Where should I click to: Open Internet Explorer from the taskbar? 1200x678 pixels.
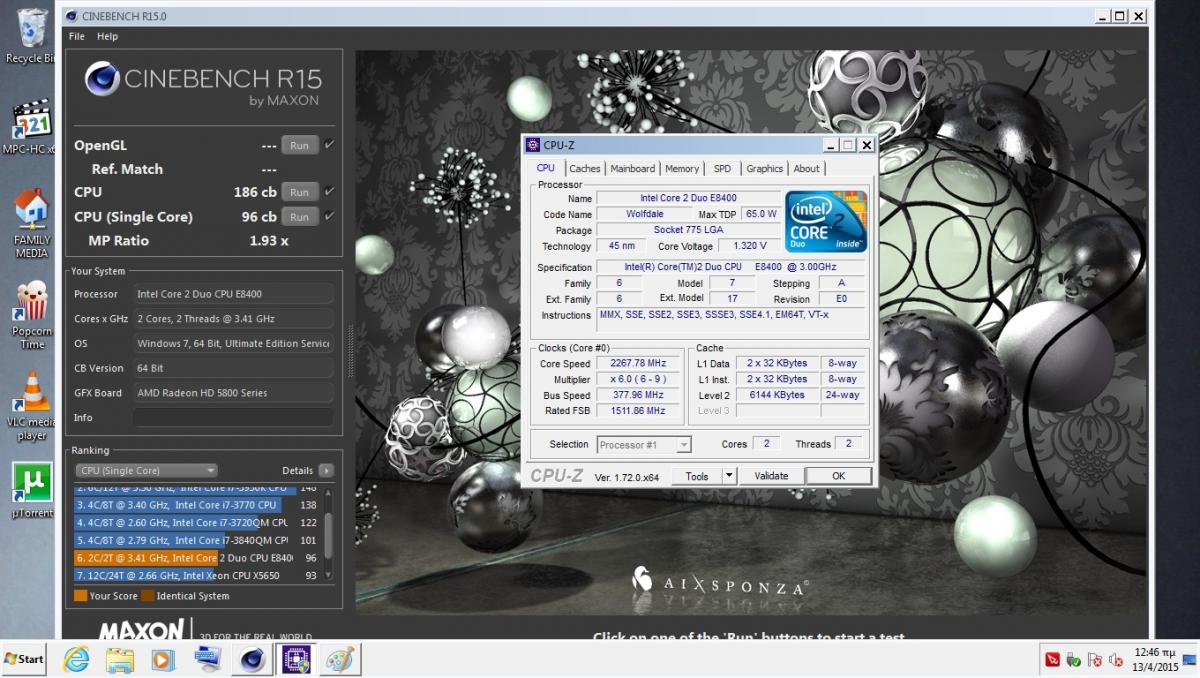tap(76, 660)
